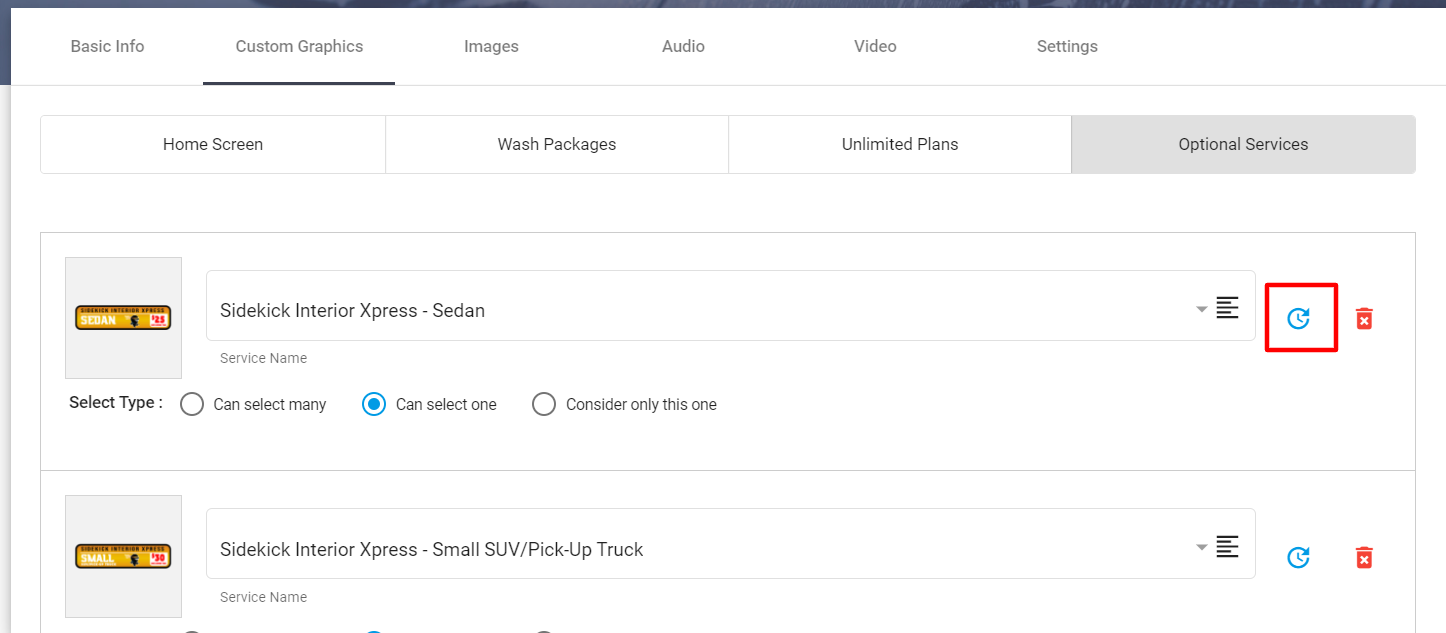Open the Unlimited Plans section
This screenshot has height=633, width=1446.
(899, 144)
